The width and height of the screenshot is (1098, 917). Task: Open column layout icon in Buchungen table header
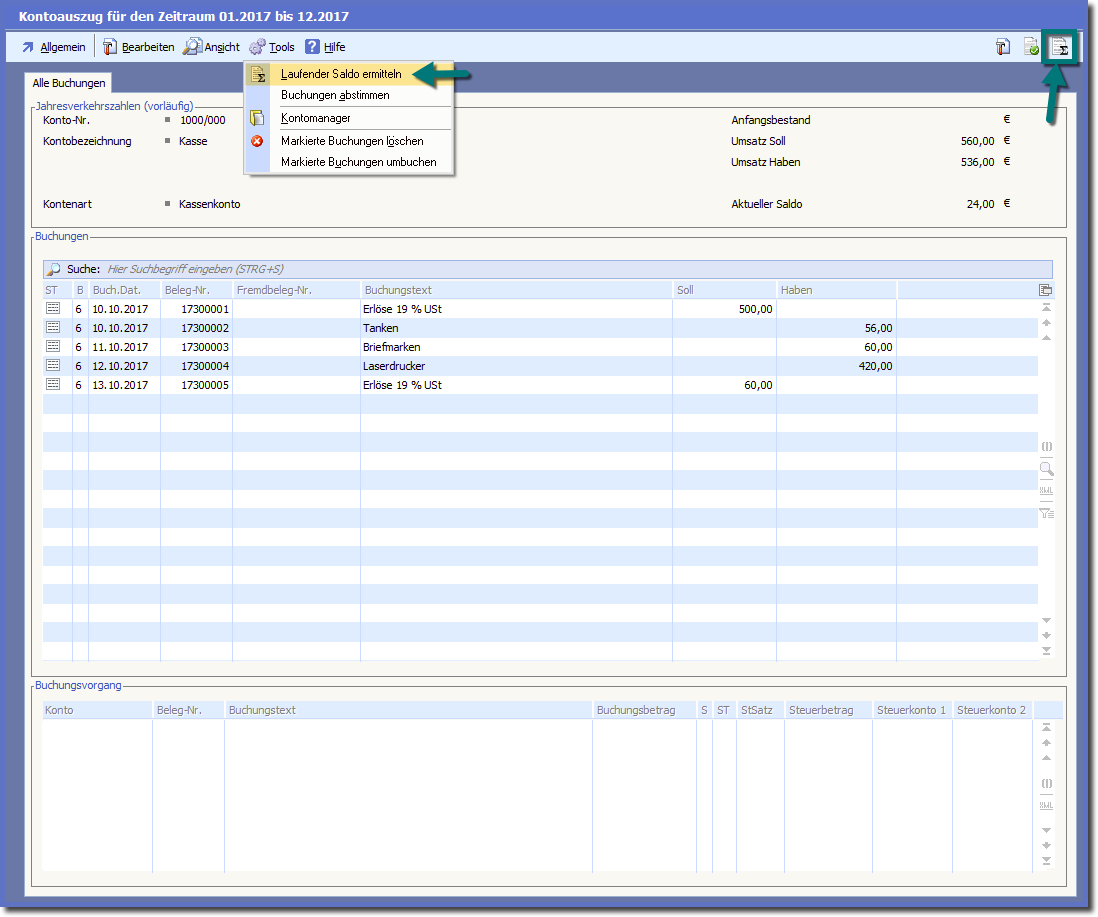point(1046,290)
